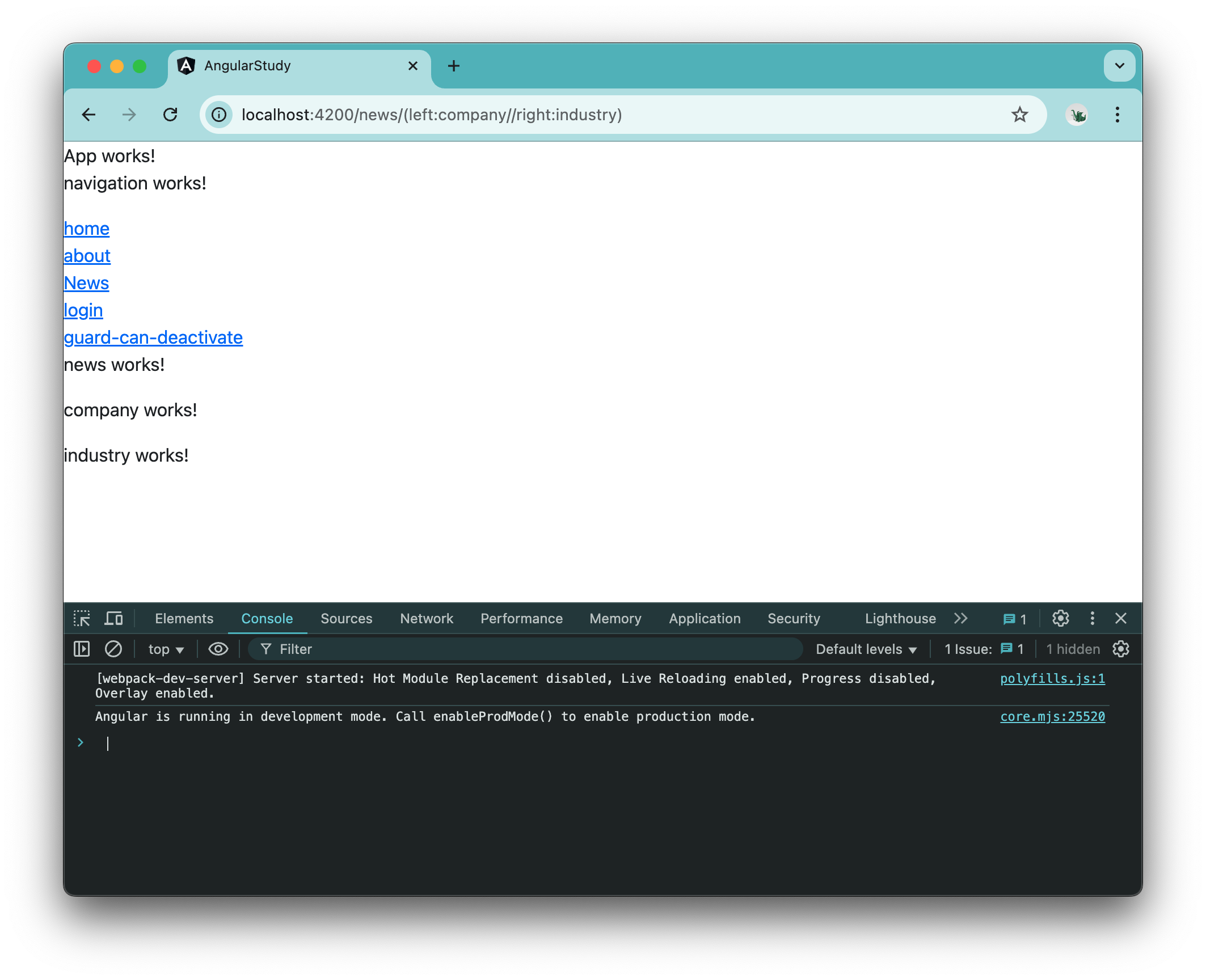Open the top frame context dropdown
1206x980 pixels.
165,649
